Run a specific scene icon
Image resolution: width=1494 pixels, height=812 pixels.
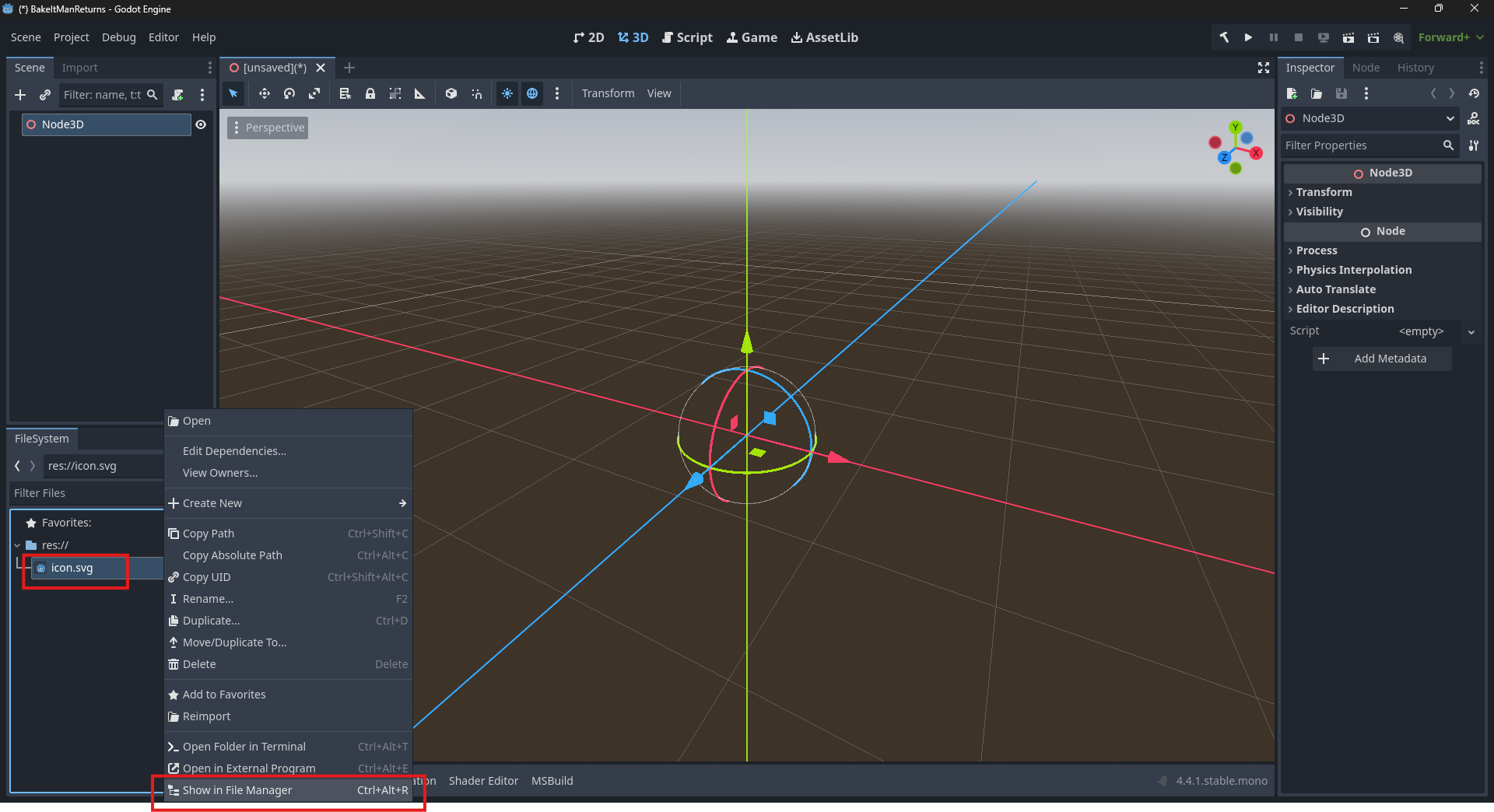pyautogui.click(x=1373, y=37)
